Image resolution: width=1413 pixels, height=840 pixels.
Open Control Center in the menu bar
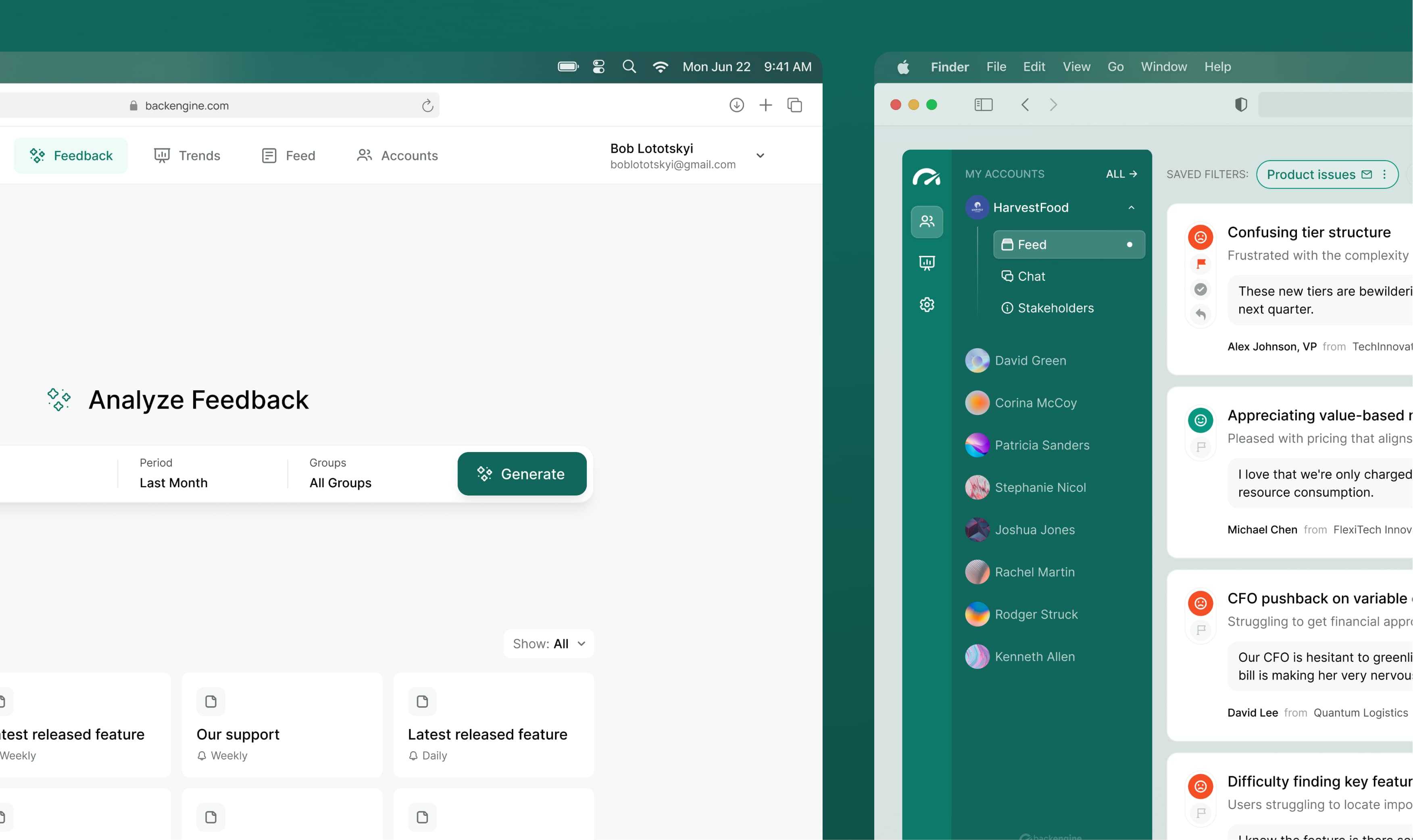(598, 67)
